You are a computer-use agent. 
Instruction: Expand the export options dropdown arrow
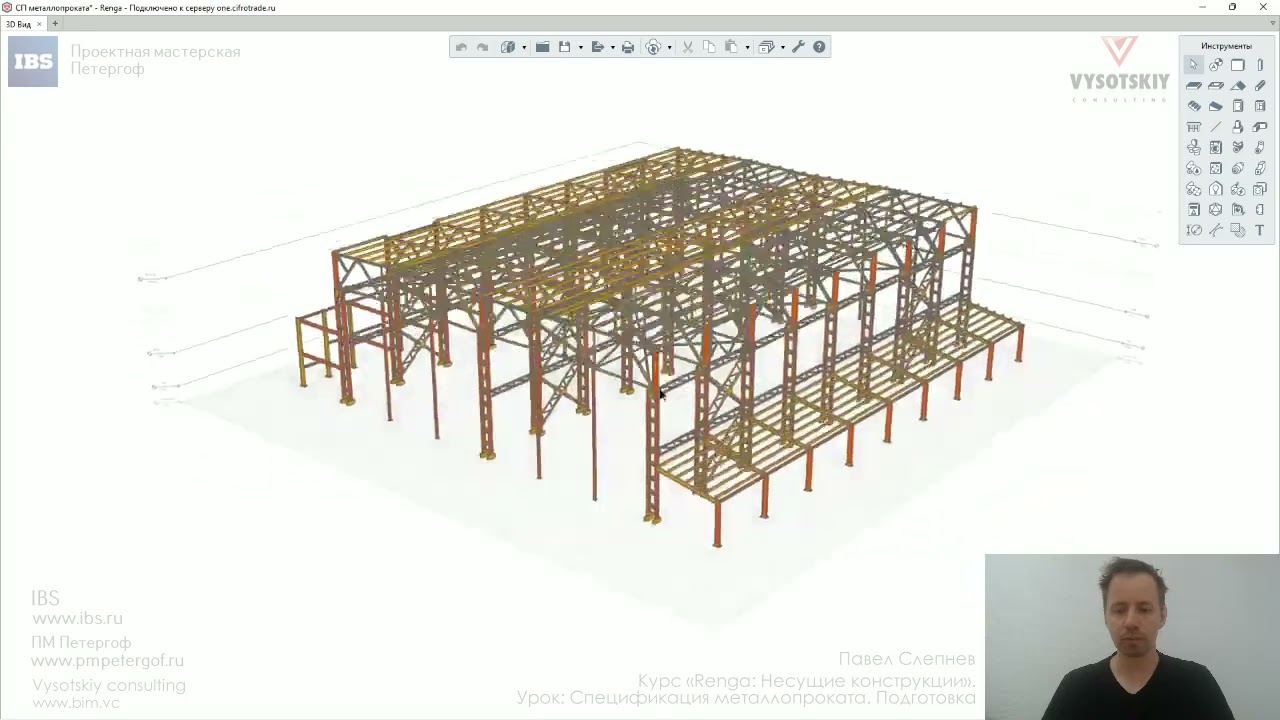click(613, 47)
